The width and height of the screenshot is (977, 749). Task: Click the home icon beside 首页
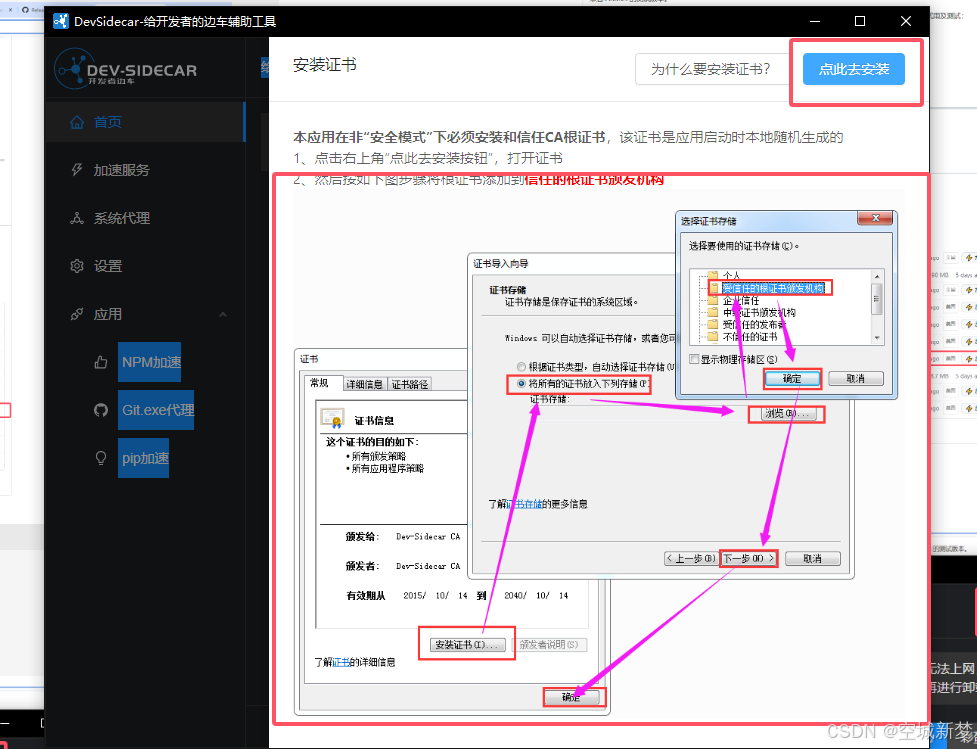click(77, 122)
